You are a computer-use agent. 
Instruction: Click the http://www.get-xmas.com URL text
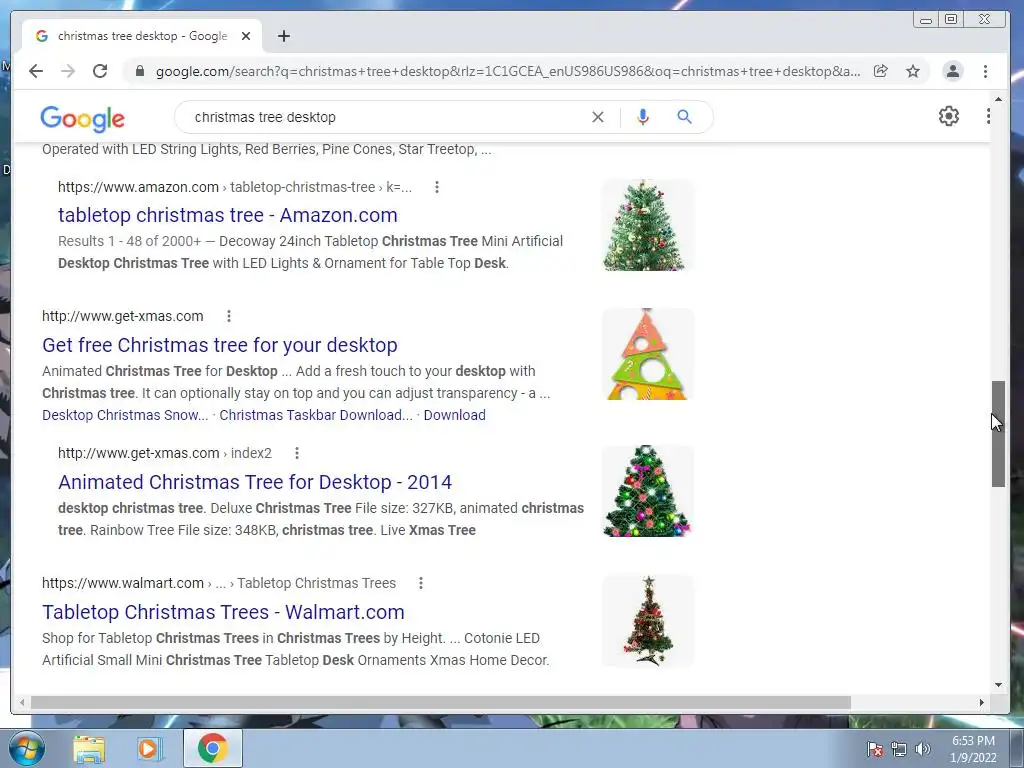coord(123,316)
